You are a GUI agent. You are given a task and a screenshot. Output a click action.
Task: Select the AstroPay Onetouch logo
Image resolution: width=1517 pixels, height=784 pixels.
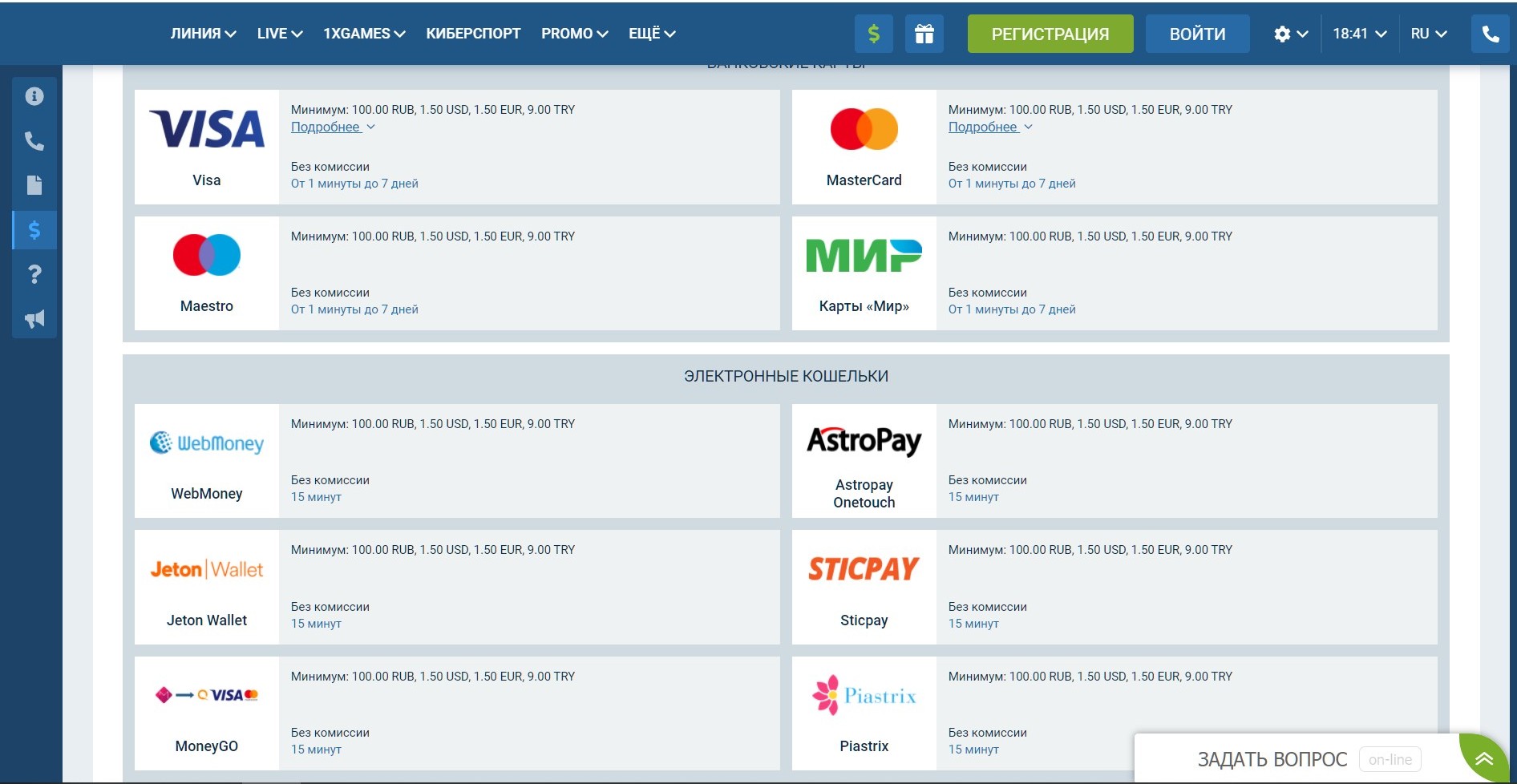pos(864,441)
